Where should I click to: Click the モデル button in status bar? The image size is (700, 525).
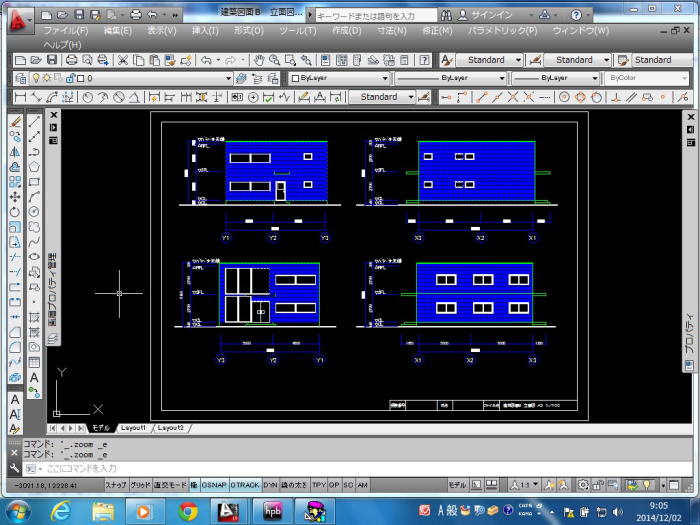tap(457, 485)
